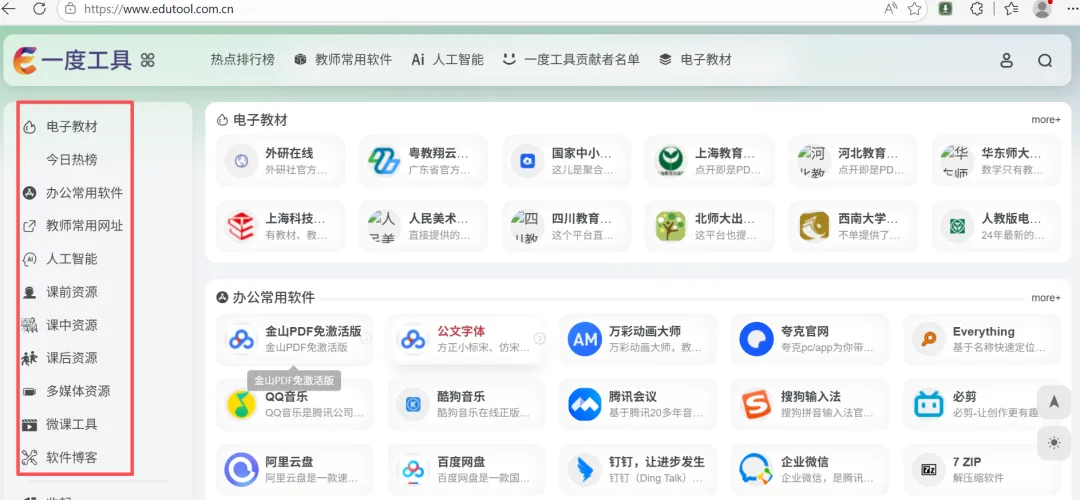Select 课中资源 in the sidebar
This screenshot has width=1080, height=500.
[x=72, y=325]
